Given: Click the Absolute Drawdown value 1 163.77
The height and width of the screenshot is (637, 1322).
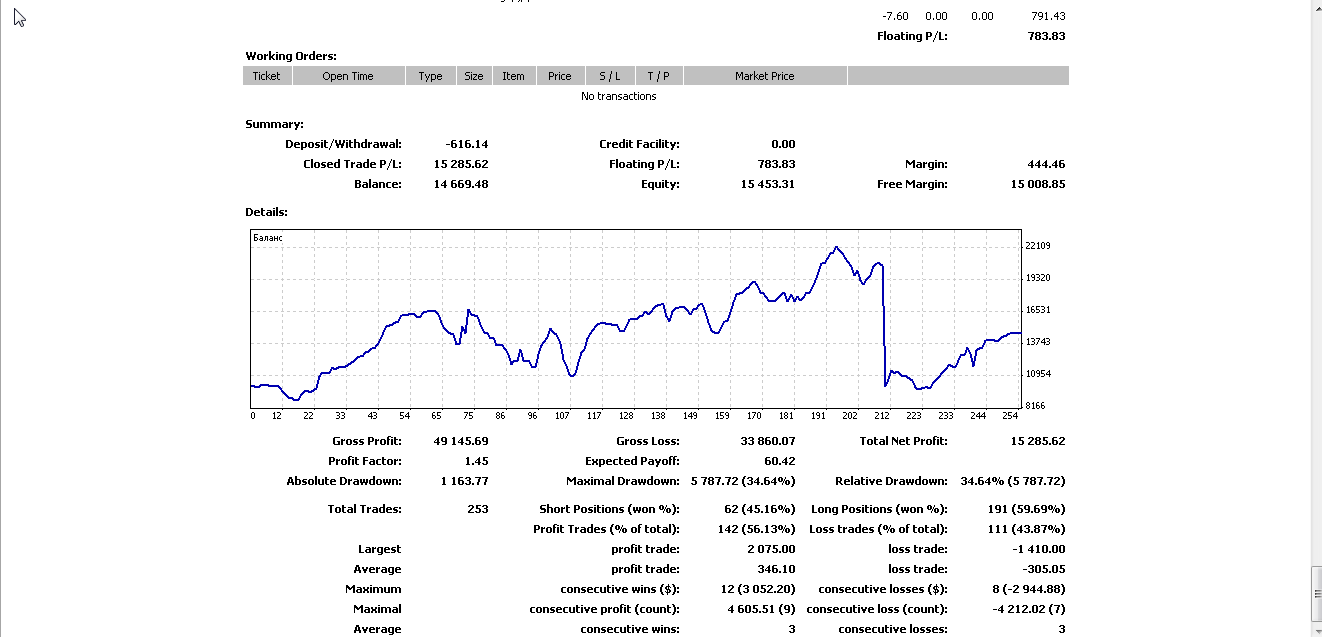Looking at the screenshot, I should [x=464, y=481].
